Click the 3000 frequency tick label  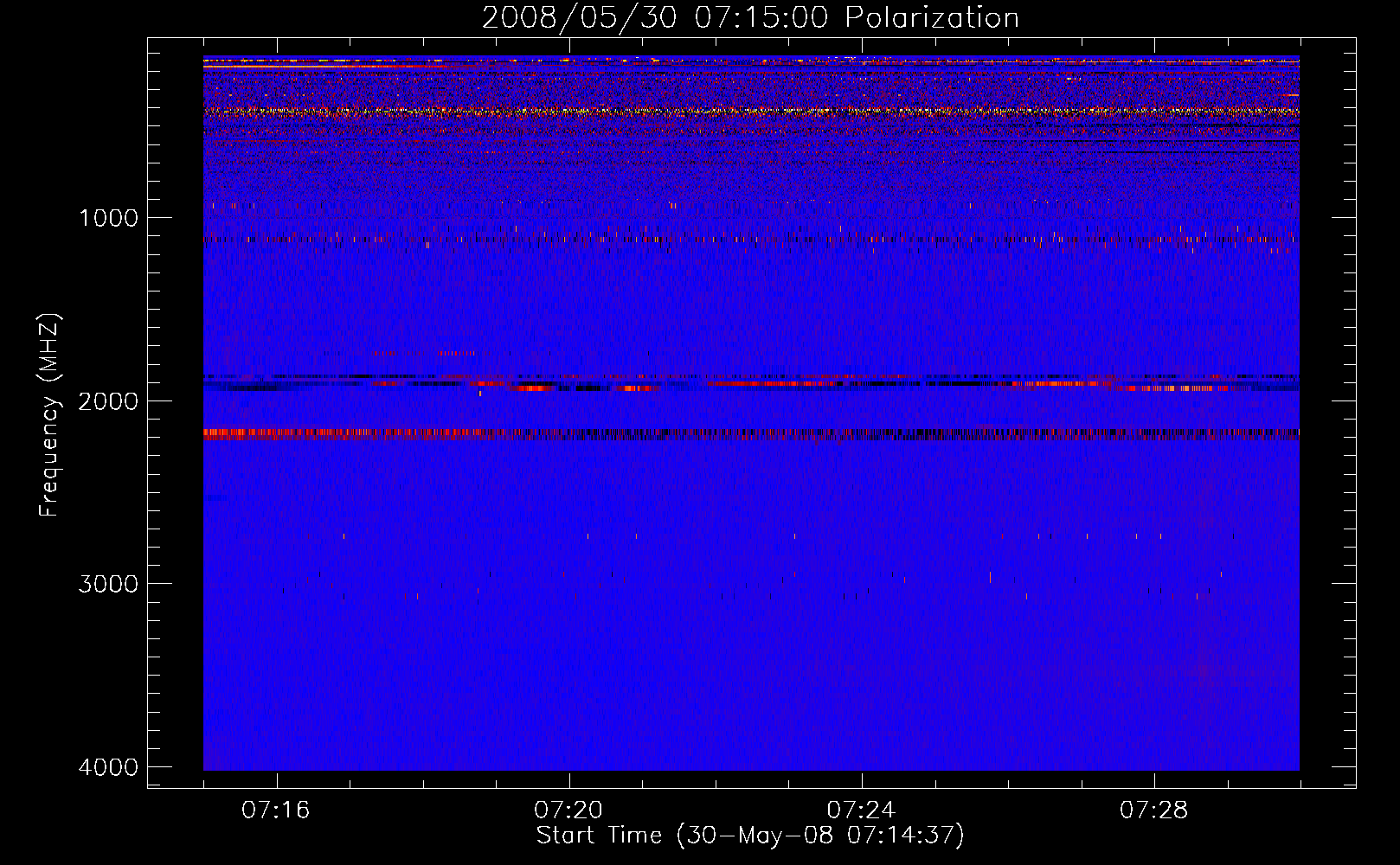[109, 584]
